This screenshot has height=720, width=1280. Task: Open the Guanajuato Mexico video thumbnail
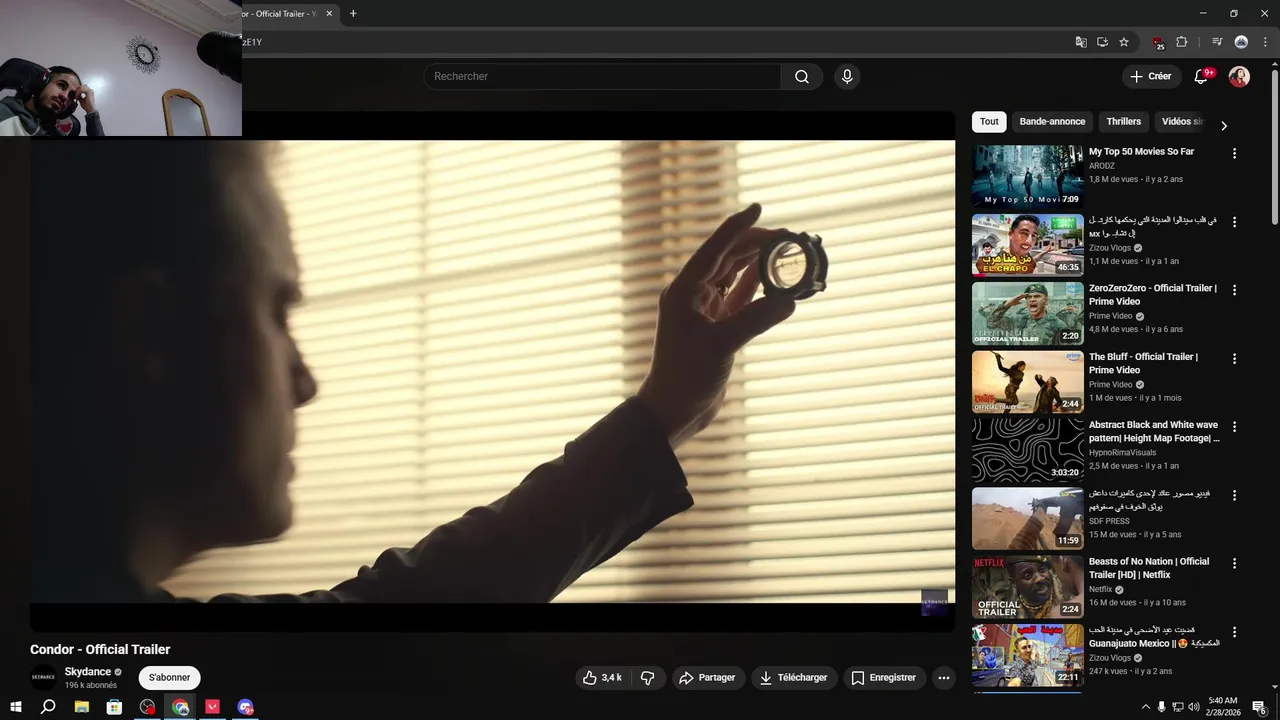tap(1028, 655)
